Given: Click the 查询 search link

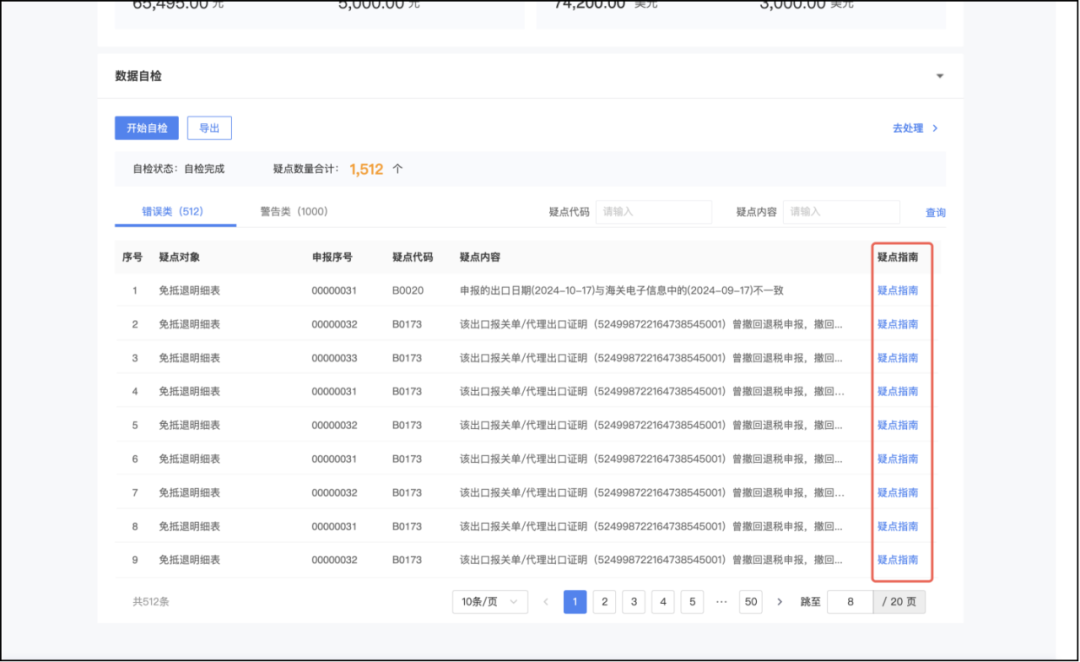Looking at the screenshot, I should (x=935, y=213).
